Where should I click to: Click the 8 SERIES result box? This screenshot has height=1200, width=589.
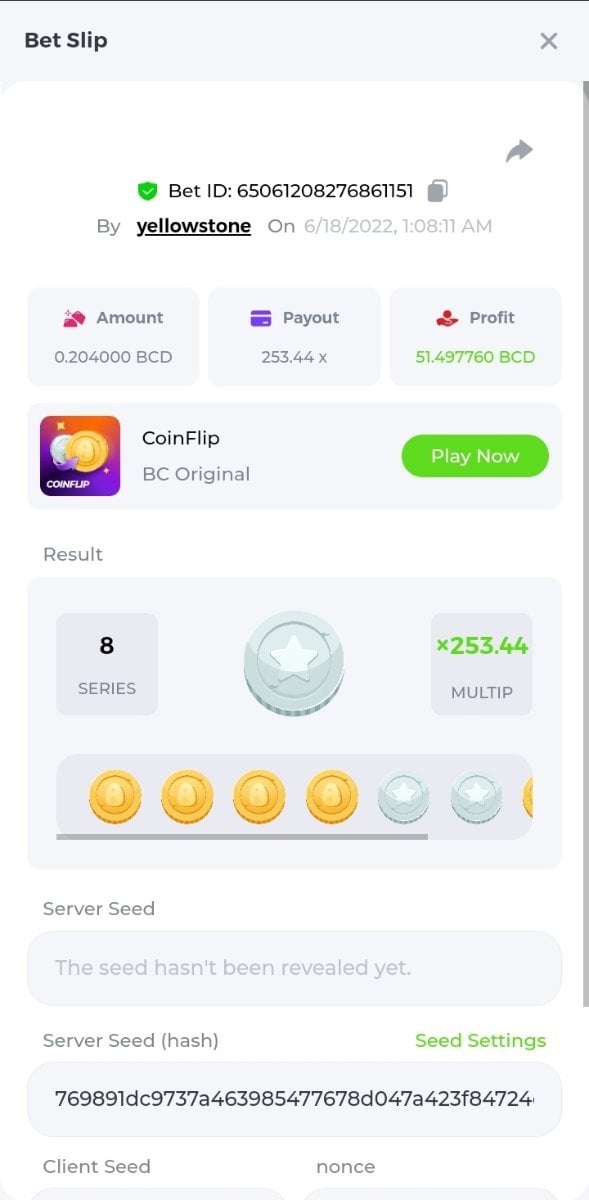tap(107, 664)
